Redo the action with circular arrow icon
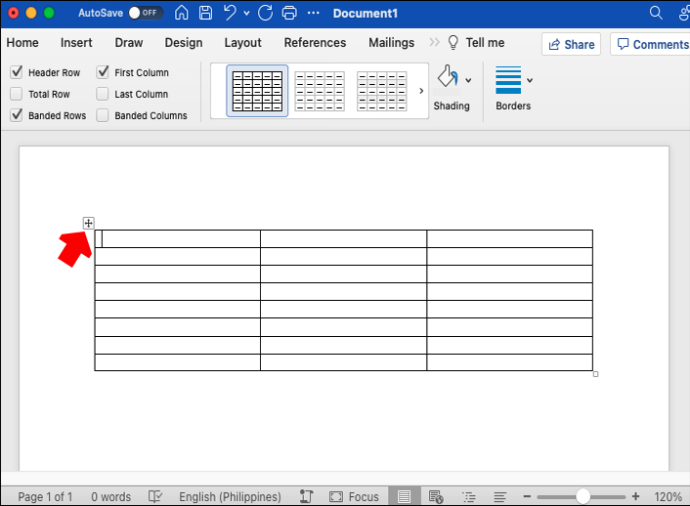The width and height of the screenshot is (690, 506). [265, 13]
